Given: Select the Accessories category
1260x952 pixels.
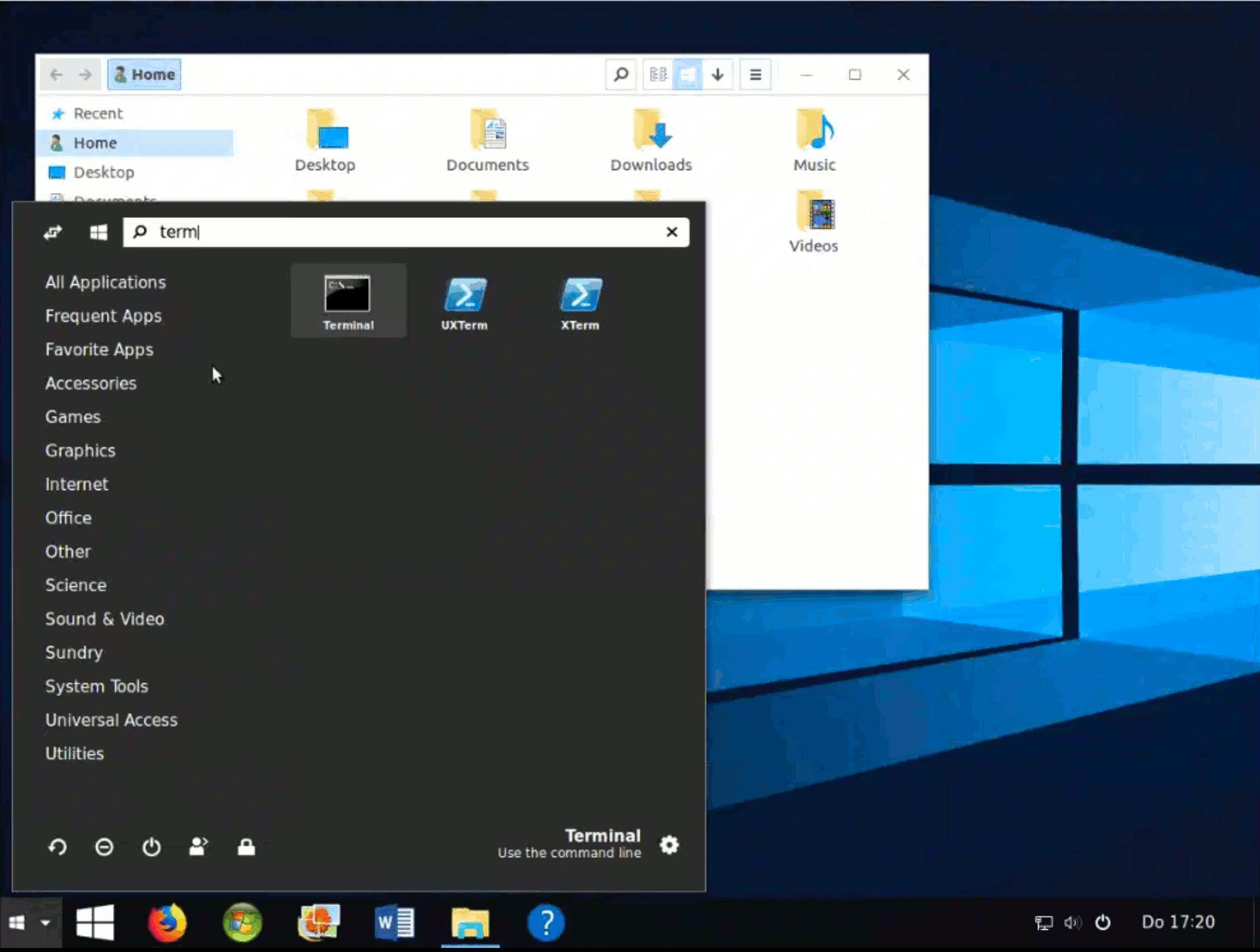Looking at the screenshot, I should coord(91,383).
